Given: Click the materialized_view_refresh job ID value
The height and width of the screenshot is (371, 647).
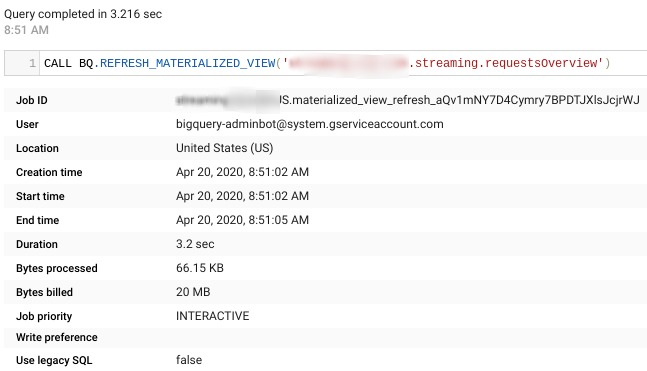Looking at the screenshot, I should point(408,100).
